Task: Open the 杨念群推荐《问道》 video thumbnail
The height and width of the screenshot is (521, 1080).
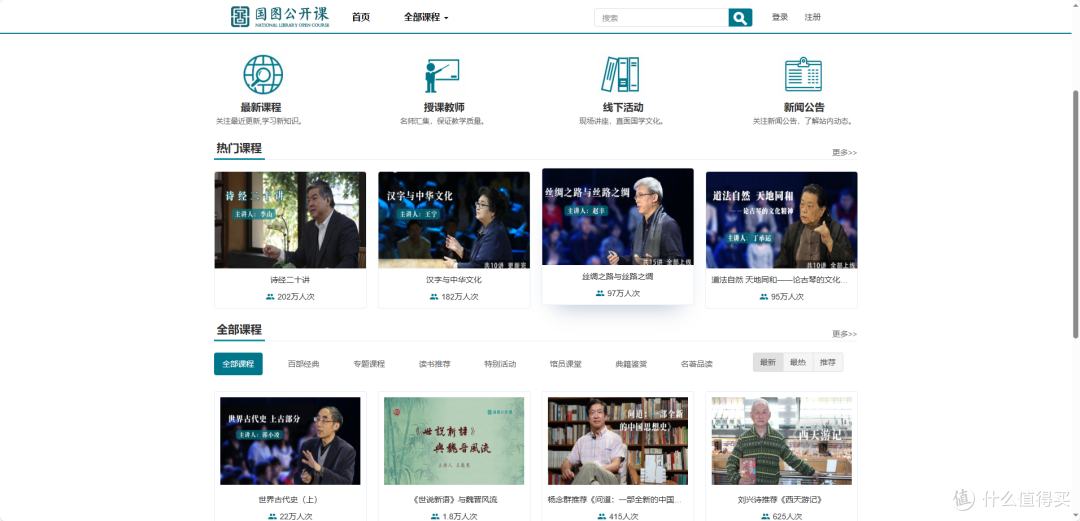Action: coord(618,441)
